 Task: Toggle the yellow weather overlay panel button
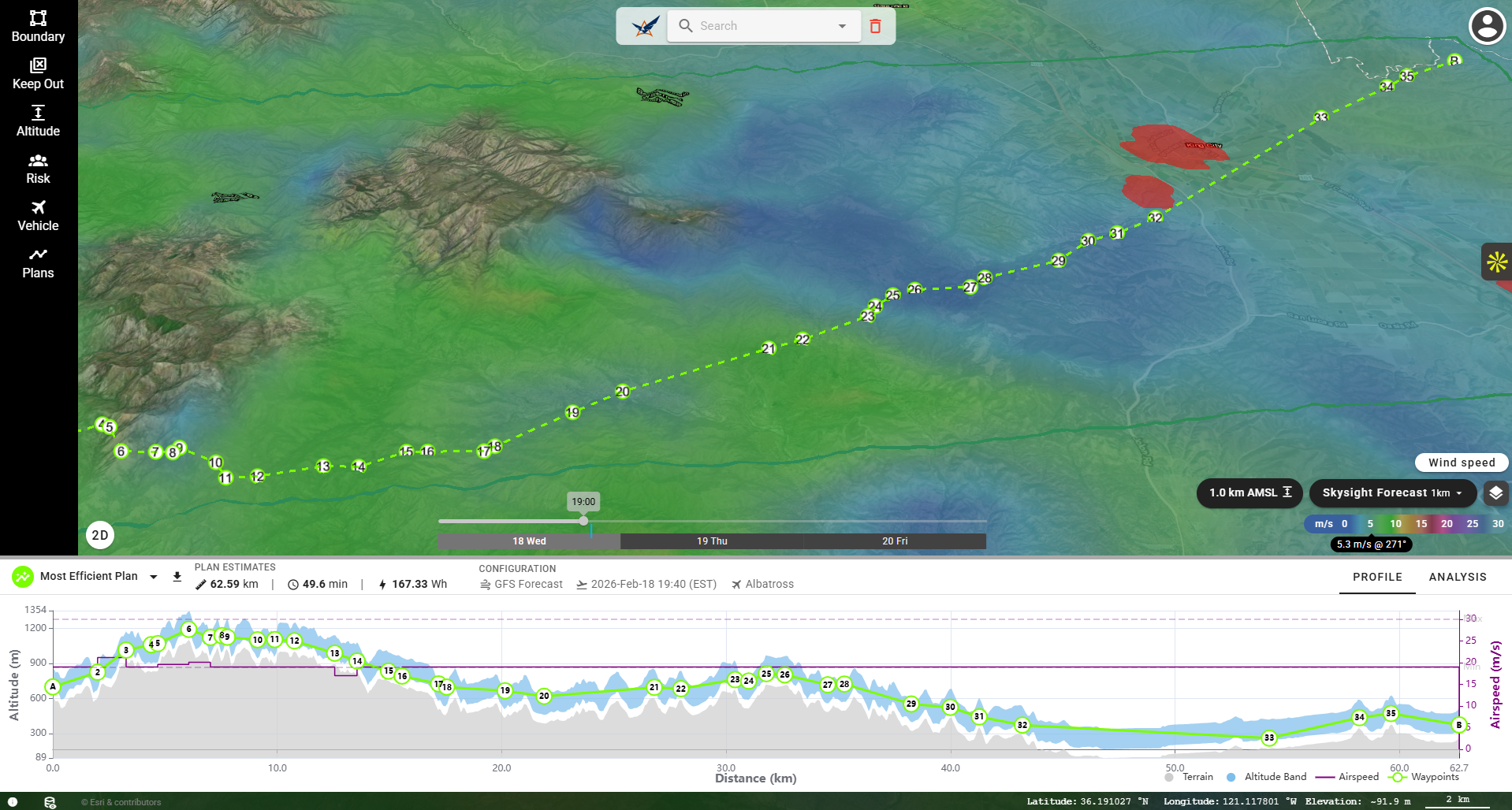[1496, 262]
